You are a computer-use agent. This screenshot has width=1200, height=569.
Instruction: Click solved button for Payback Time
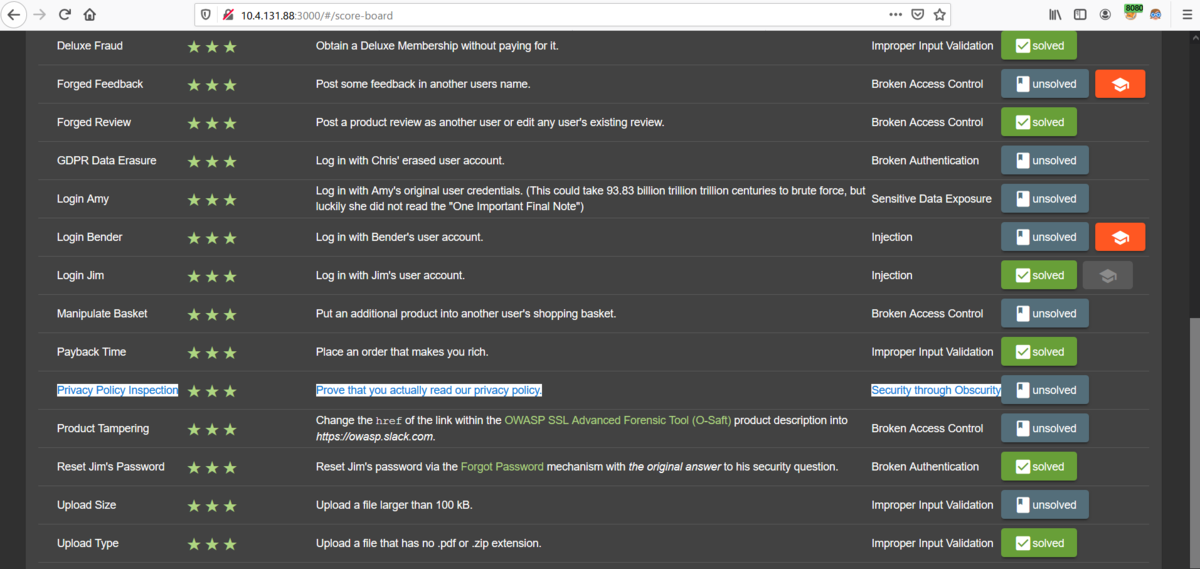(x=1039, y=352)
